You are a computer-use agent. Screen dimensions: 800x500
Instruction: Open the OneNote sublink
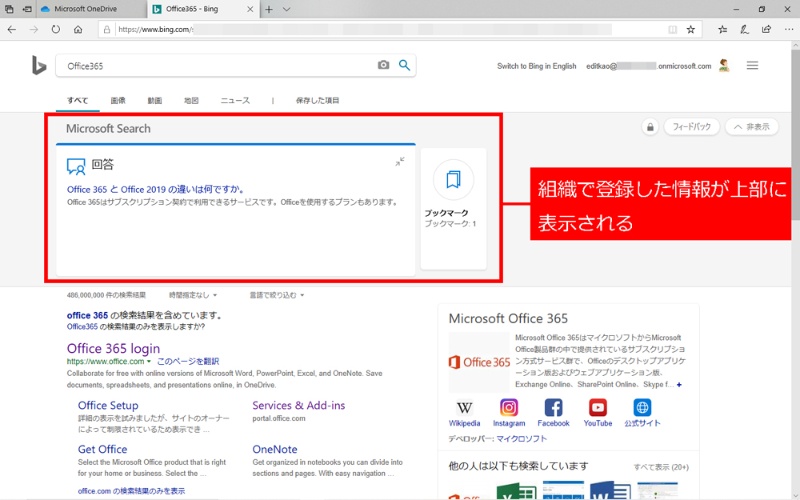[274, 449]
